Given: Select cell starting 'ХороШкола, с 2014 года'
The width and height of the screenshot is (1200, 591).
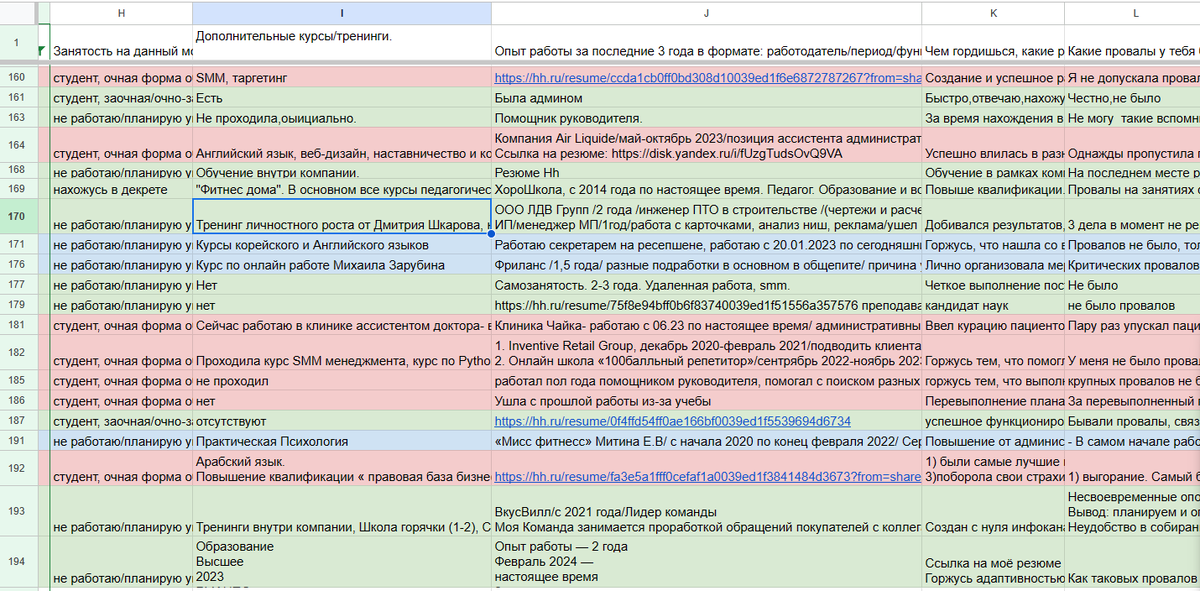Looking at the screenshot, I should [x=706, y=189].
